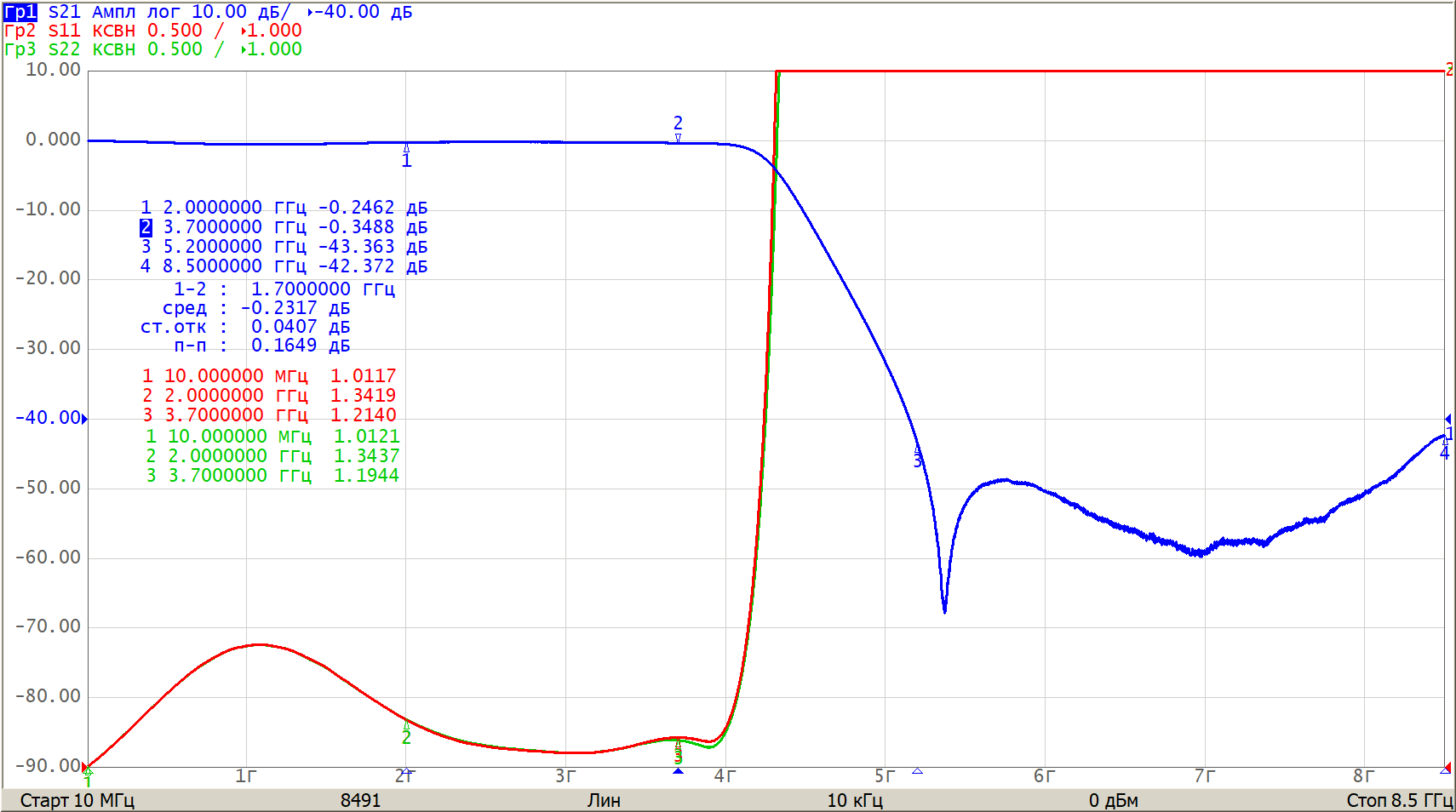
Task: Click the Стоп 8.5 ГГц stop frequency
Action: click(1399, 800)
